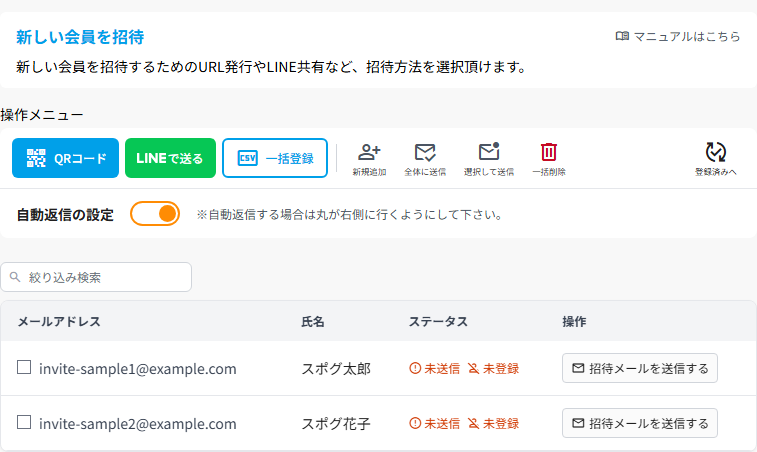
Task: Click the name スポグ花子
Action: pos(336,424)
